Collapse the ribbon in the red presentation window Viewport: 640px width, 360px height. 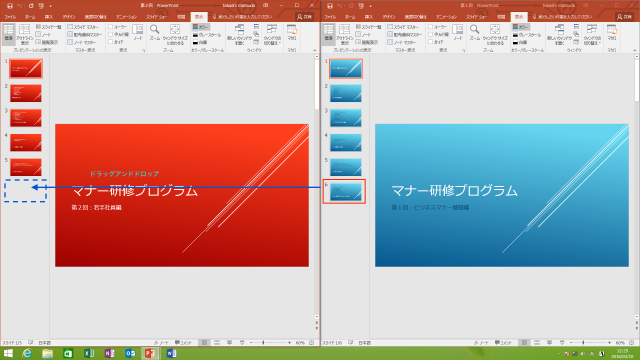coord(315,50)
